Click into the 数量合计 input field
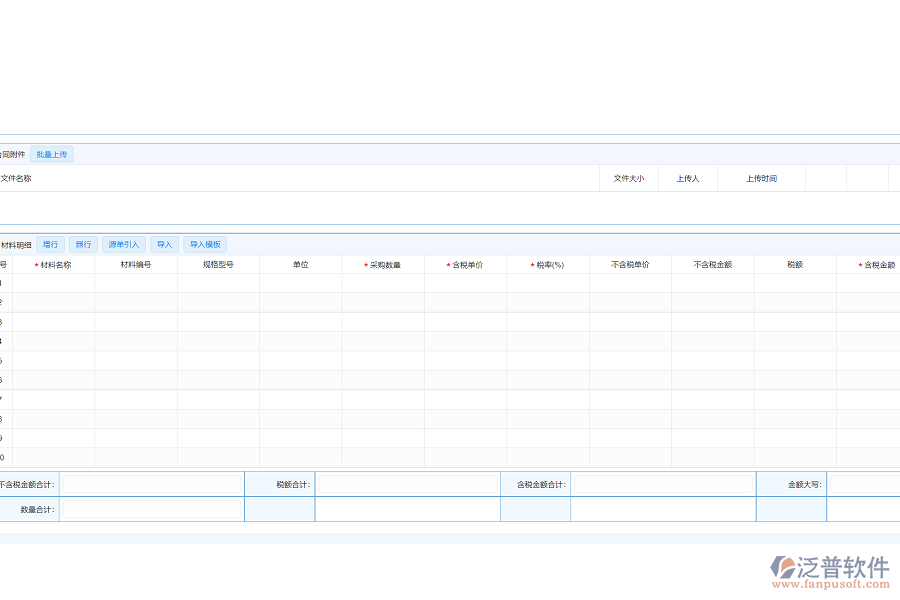The height and width of the screenshot is (600, 900). pyautogui.click(x=152, y=509)
